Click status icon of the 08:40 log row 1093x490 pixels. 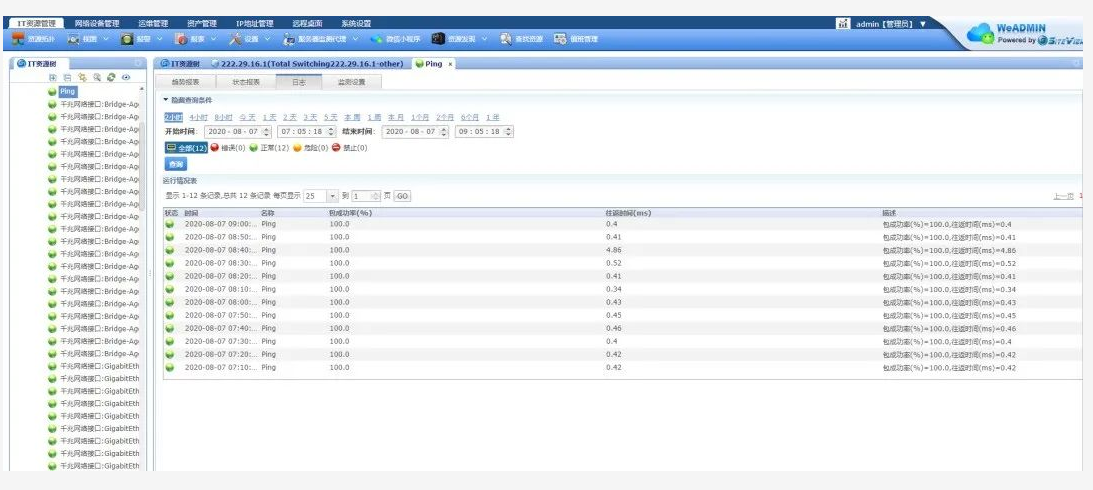pos(169,250)
